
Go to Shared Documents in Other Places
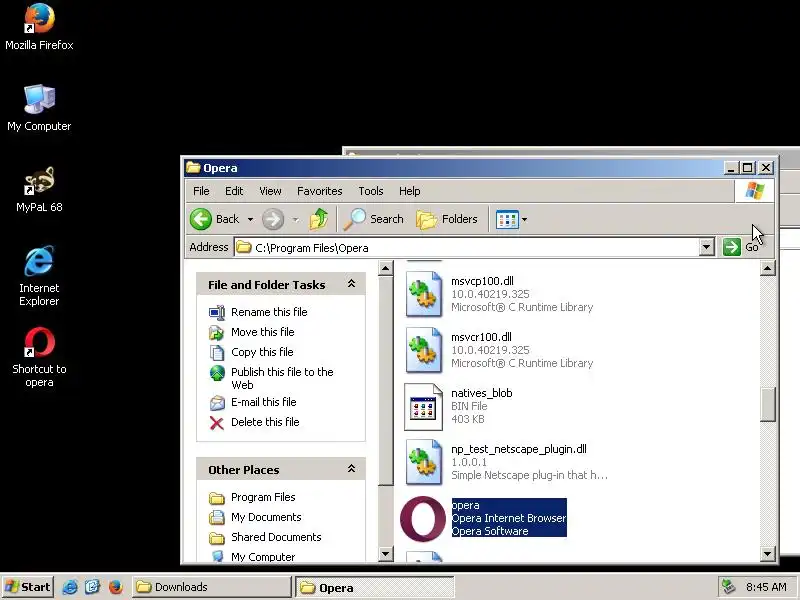(x=276, y=537)
